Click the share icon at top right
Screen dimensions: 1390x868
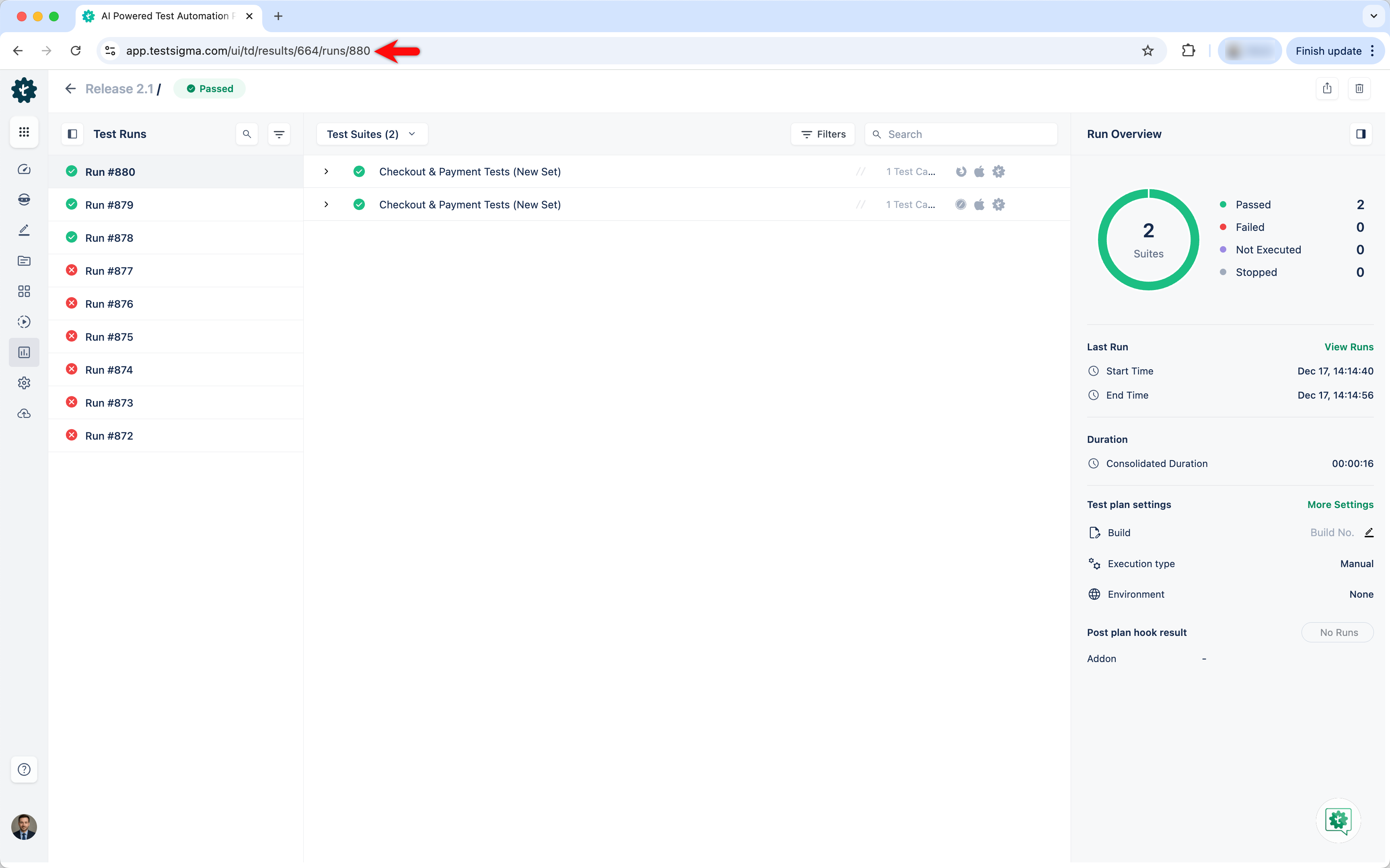(1327, 88)
